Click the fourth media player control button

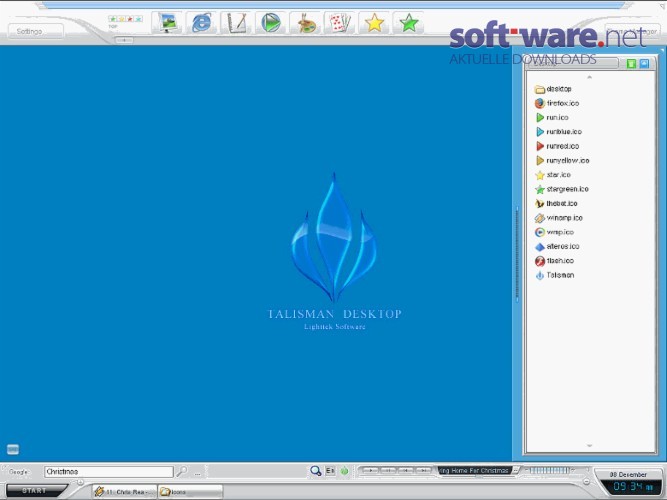[423, 471]
